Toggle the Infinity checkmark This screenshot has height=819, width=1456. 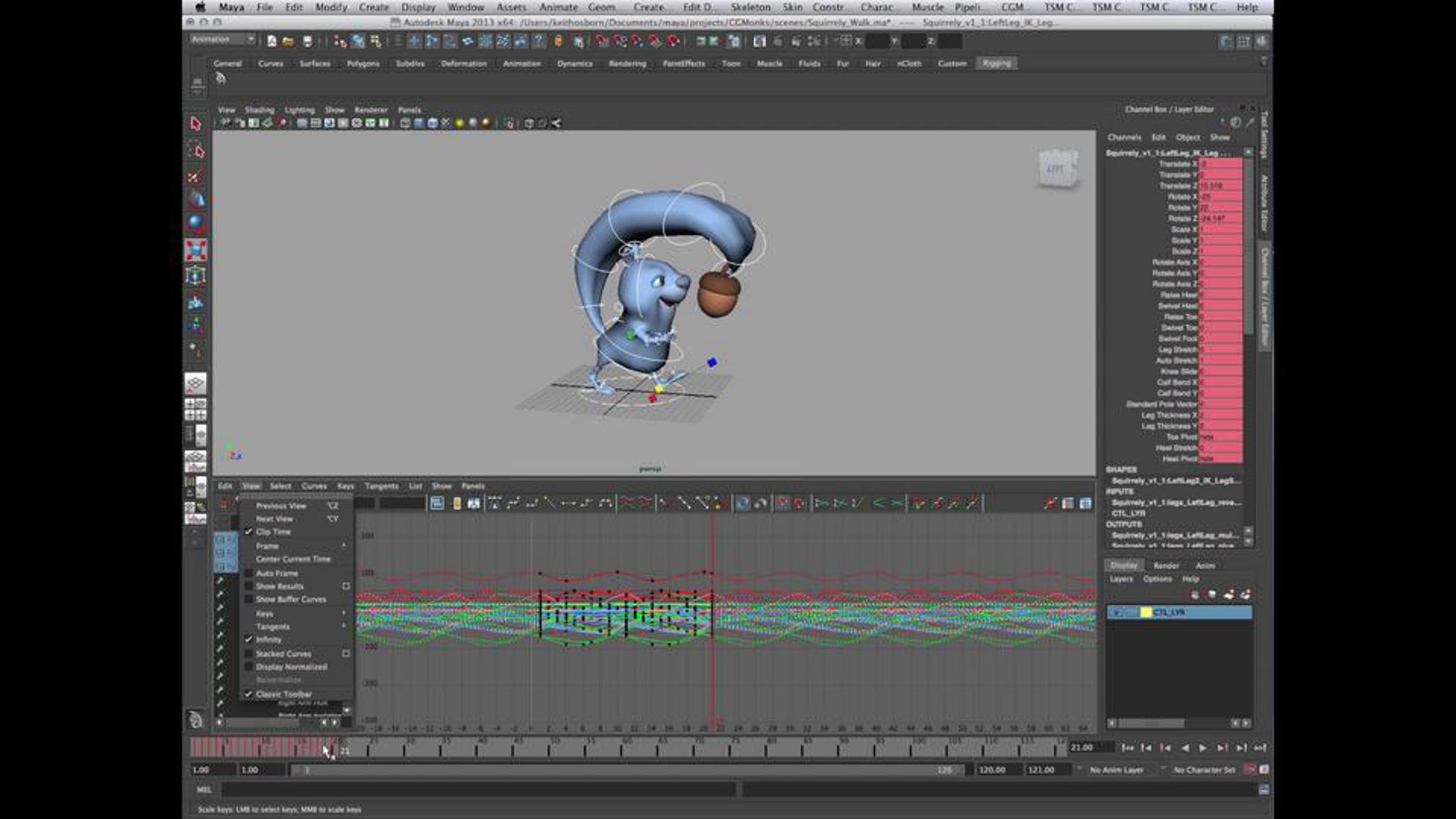pyautogui.click(x=248, y=639)
